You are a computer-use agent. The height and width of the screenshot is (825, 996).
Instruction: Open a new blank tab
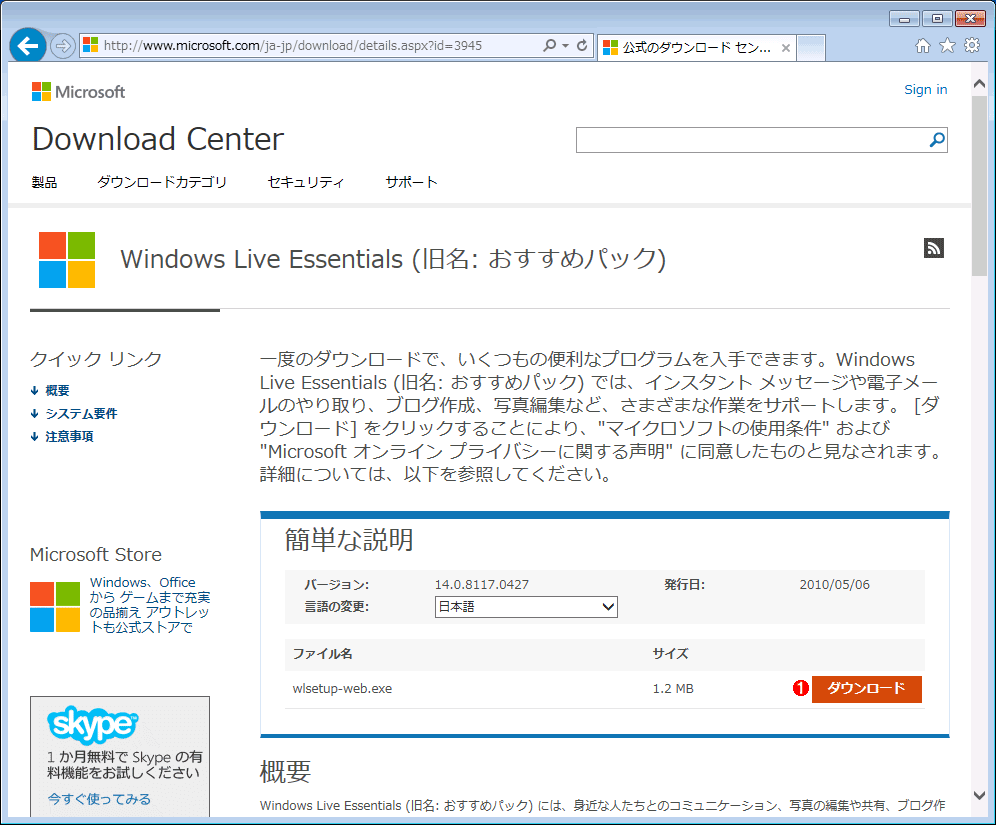811,48
